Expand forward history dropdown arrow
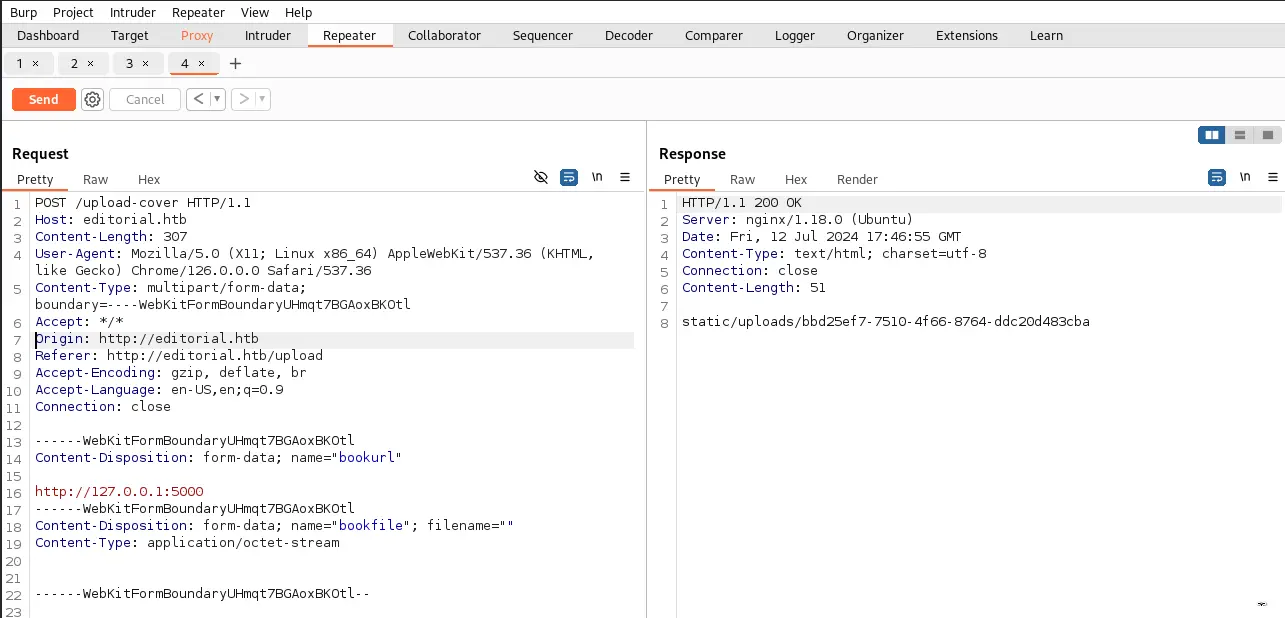 pos(262,99)
